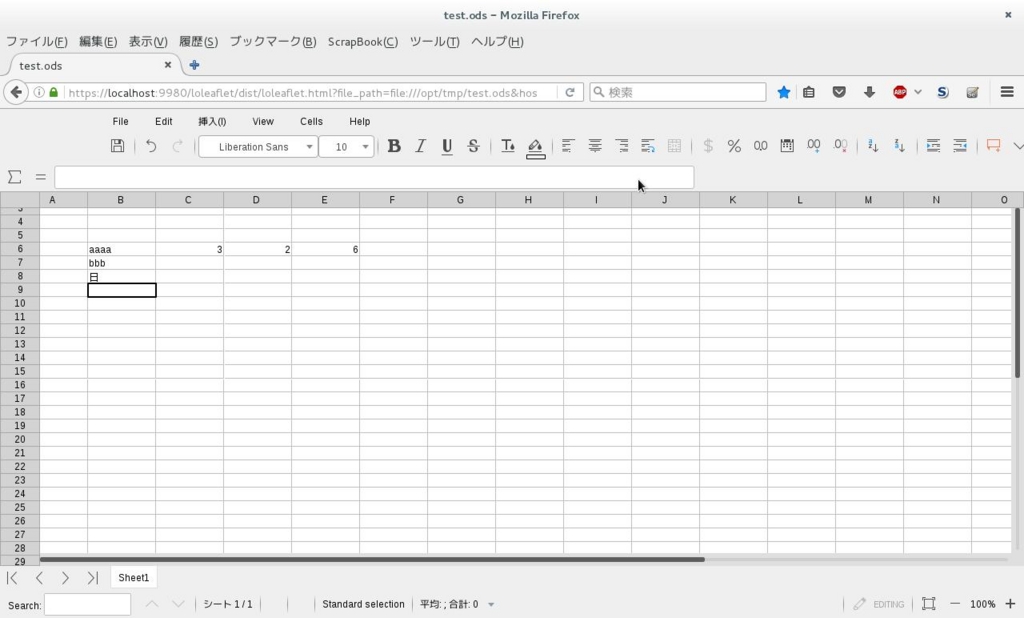Sort selection descending
Image resolution: width=1024 pixels, height=618 pixels.
pyautogui.click(x=900, y=146)
